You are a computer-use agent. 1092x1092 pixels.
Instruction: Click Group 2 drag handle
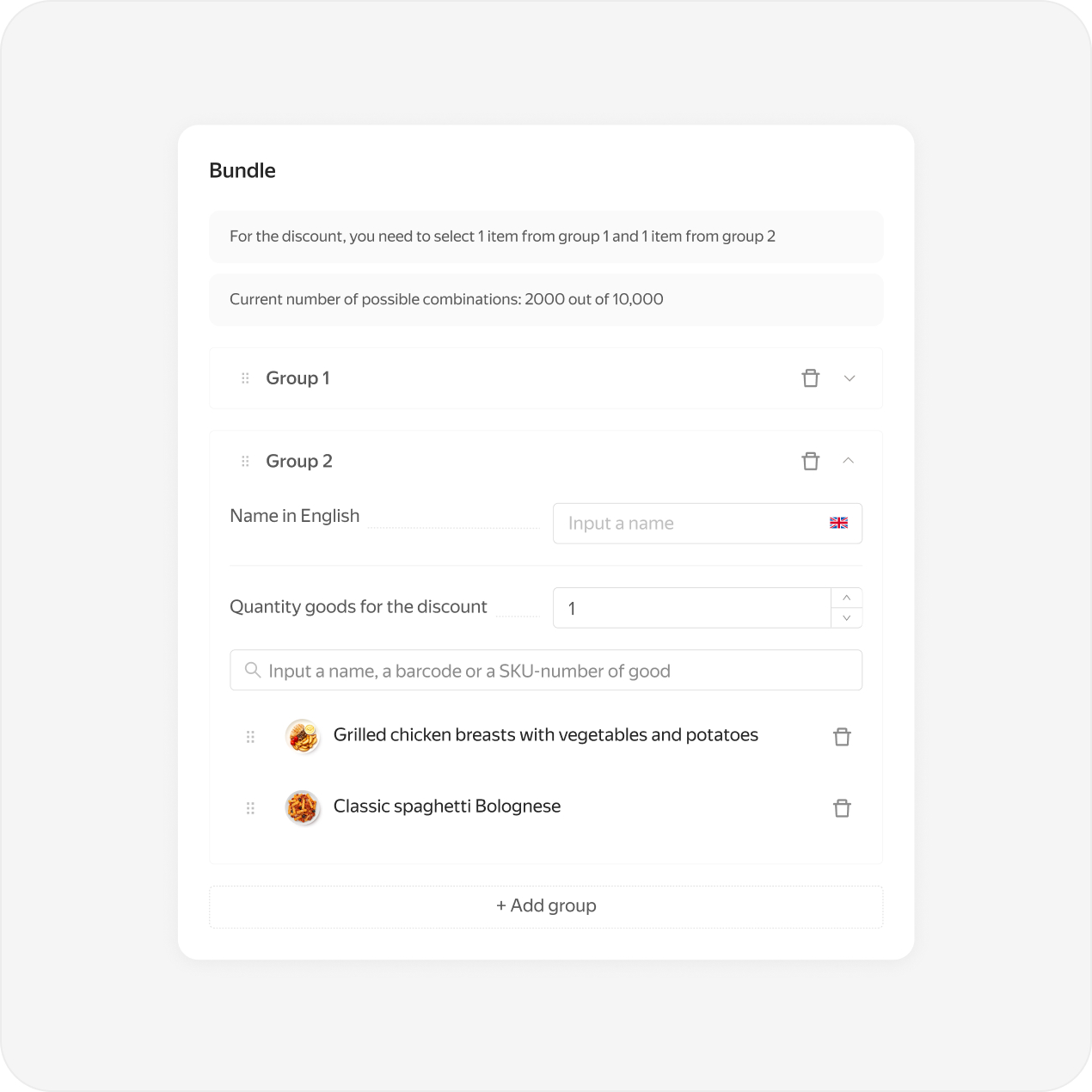[x=245, y=462]
